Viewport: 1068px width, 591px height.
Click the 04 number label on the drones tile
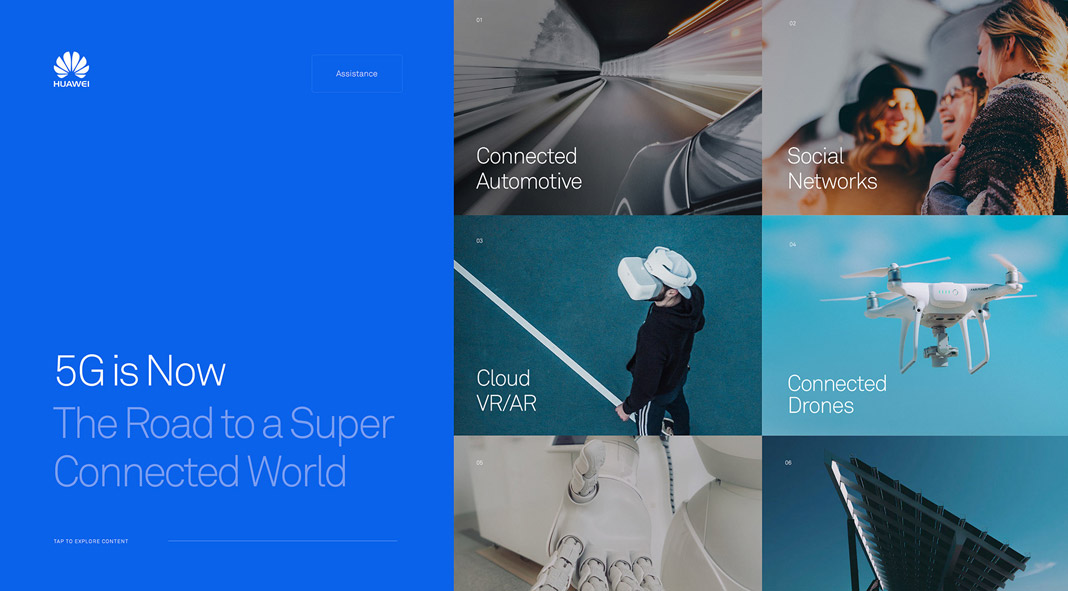click(x=792, y=244)
